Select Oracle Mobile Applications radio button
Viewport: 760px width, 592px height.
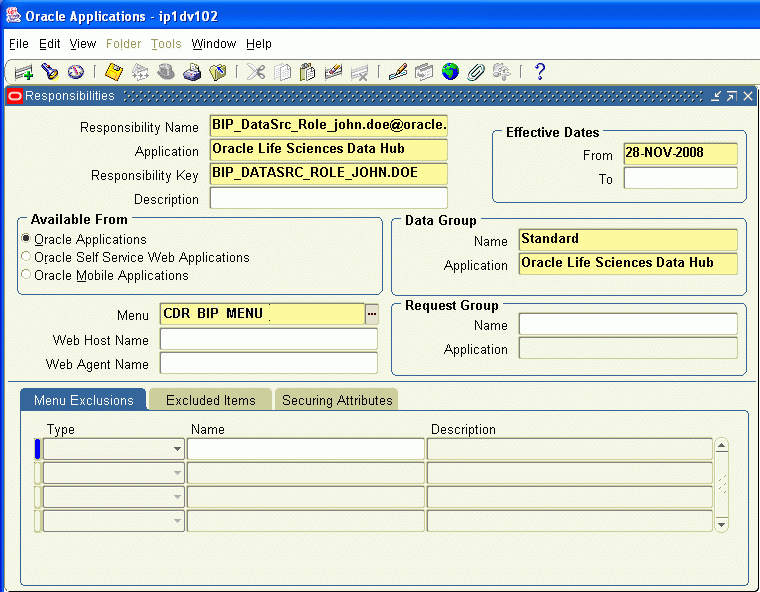(x=26, y=274)
